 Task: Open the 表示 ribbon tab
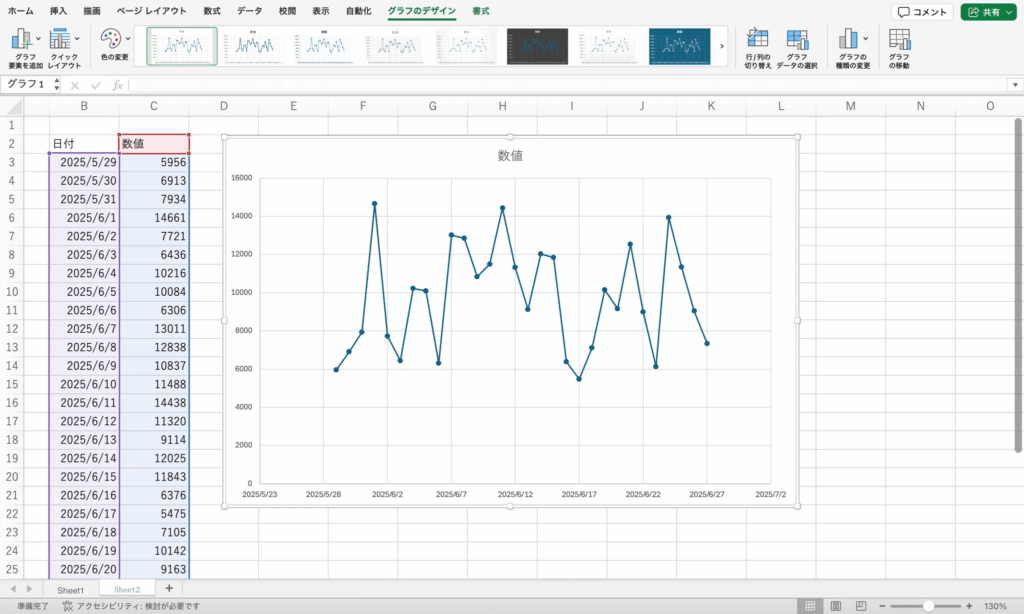[321, 11]
